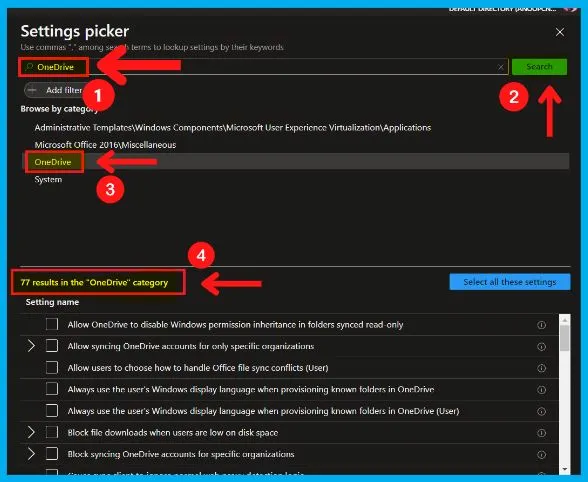Expand Block syncing OneDrive accounts for specific organizations
Image resolution: width=588 pixels, height=482 pixels.
point(31,454)
